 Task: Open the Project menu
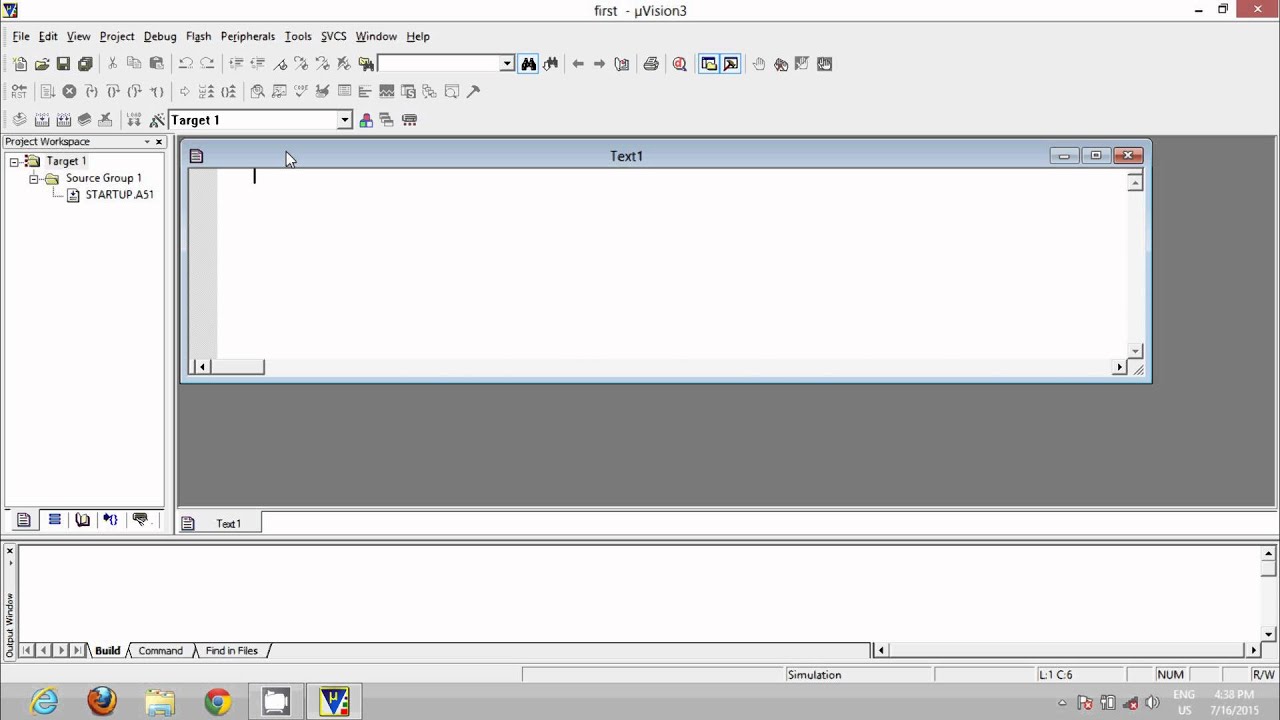point(117,36)
